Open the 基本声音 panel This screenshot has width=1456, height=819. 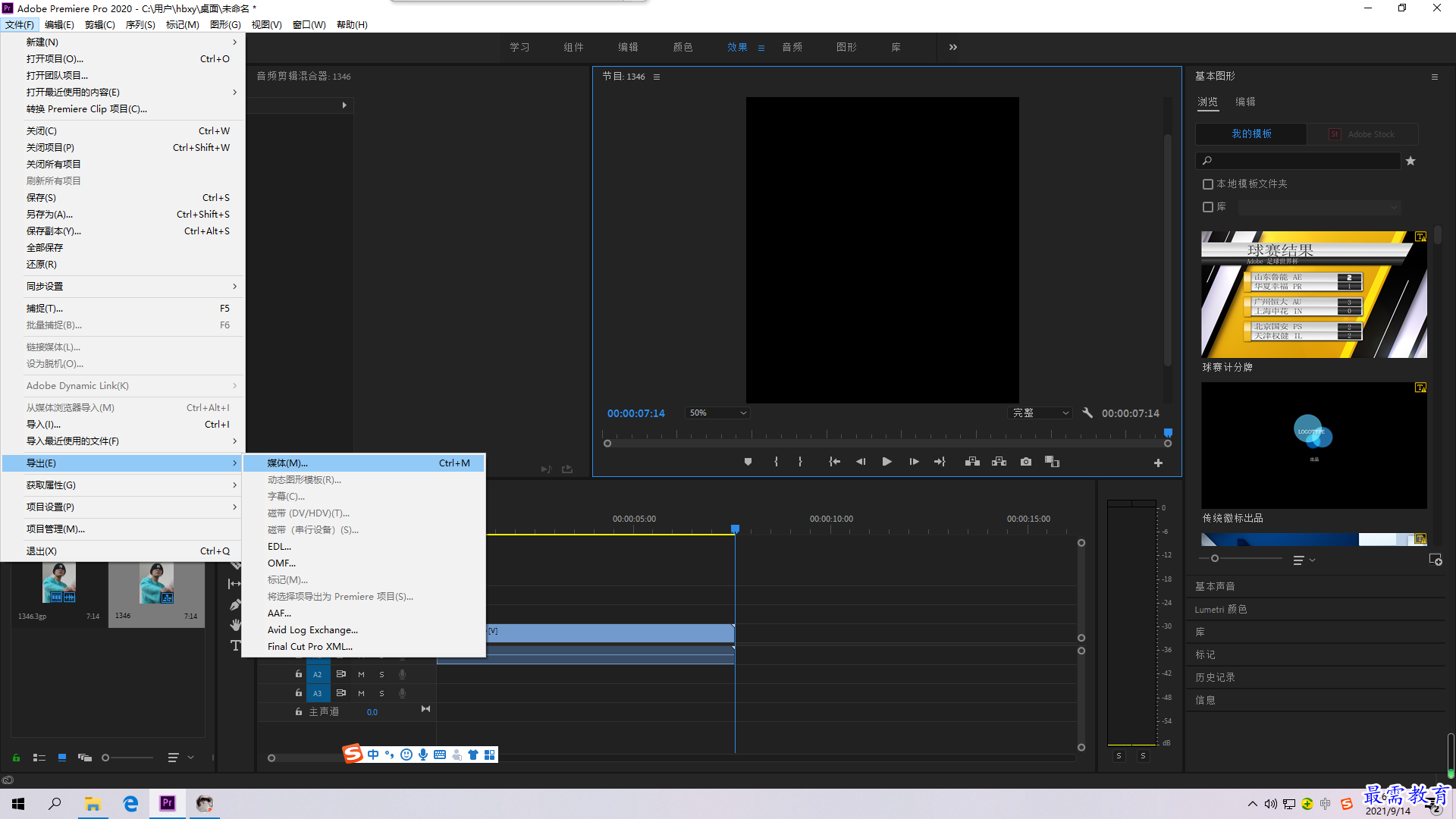pyautogui.click(x=1215, y=586)
